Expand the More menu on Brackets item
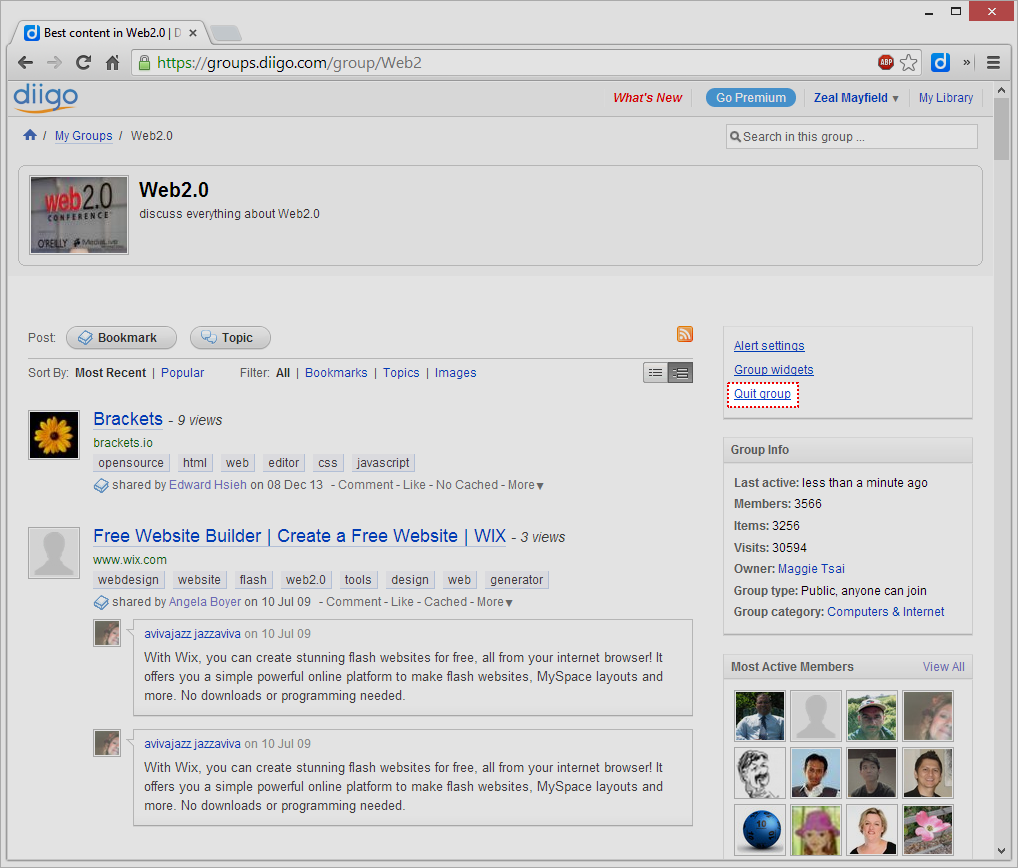 tap(525, 485)
